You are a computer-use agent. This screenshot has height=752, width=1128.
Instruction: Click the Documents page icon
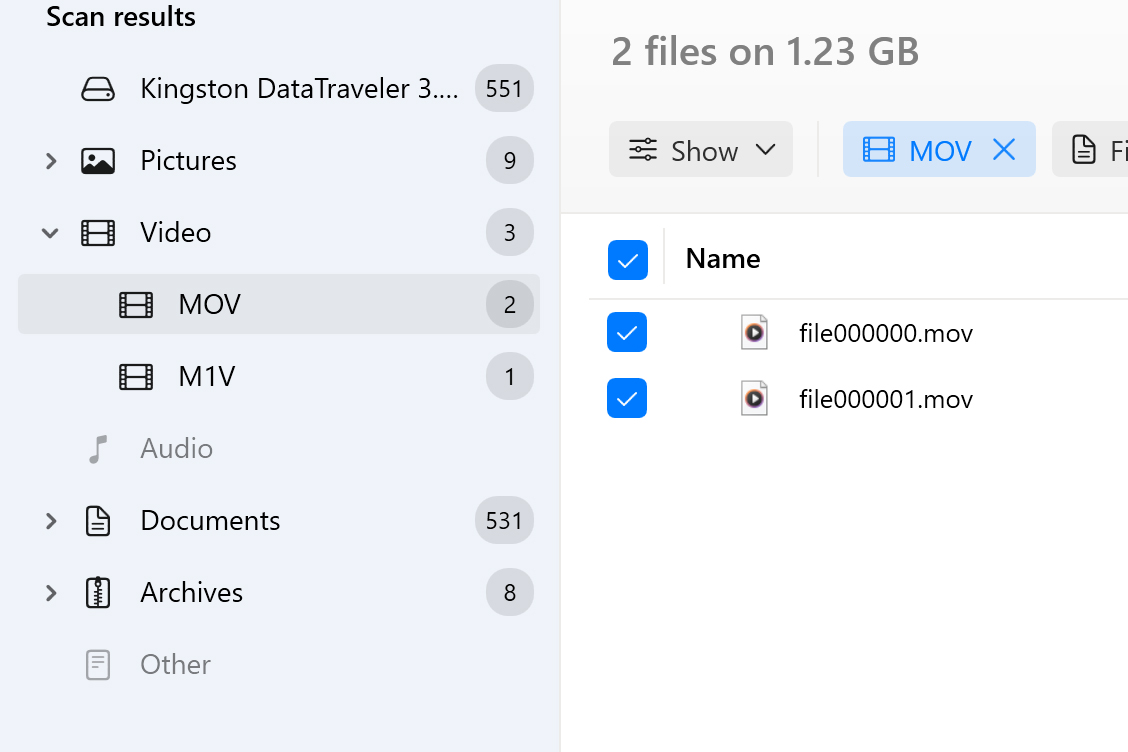[x=98, y=521]
